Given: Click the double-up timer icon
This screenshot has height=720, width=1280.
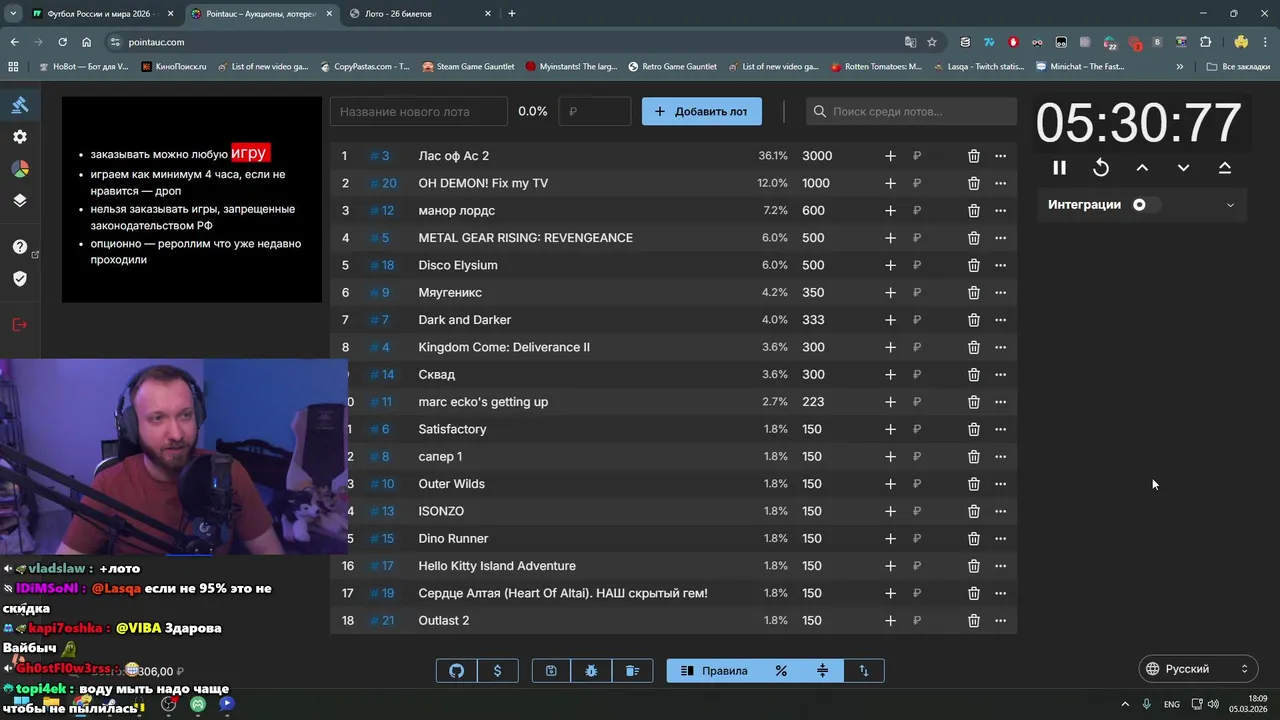Looking at the screenshot, I should pyautogui.click(x=1224, y=168).
